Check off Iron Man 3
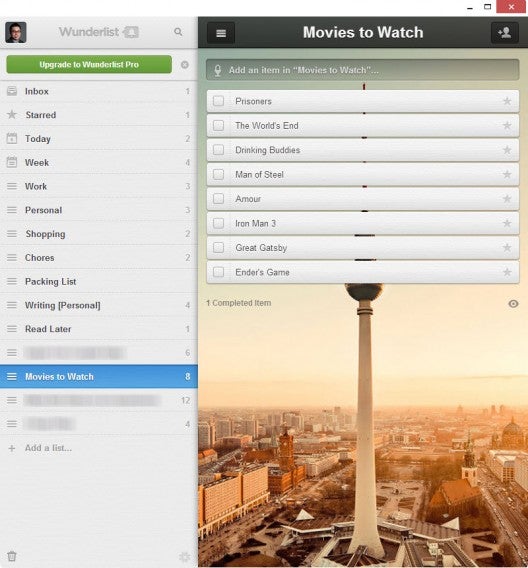This screenshot has height=568, width=528. (x=218, y=224)
